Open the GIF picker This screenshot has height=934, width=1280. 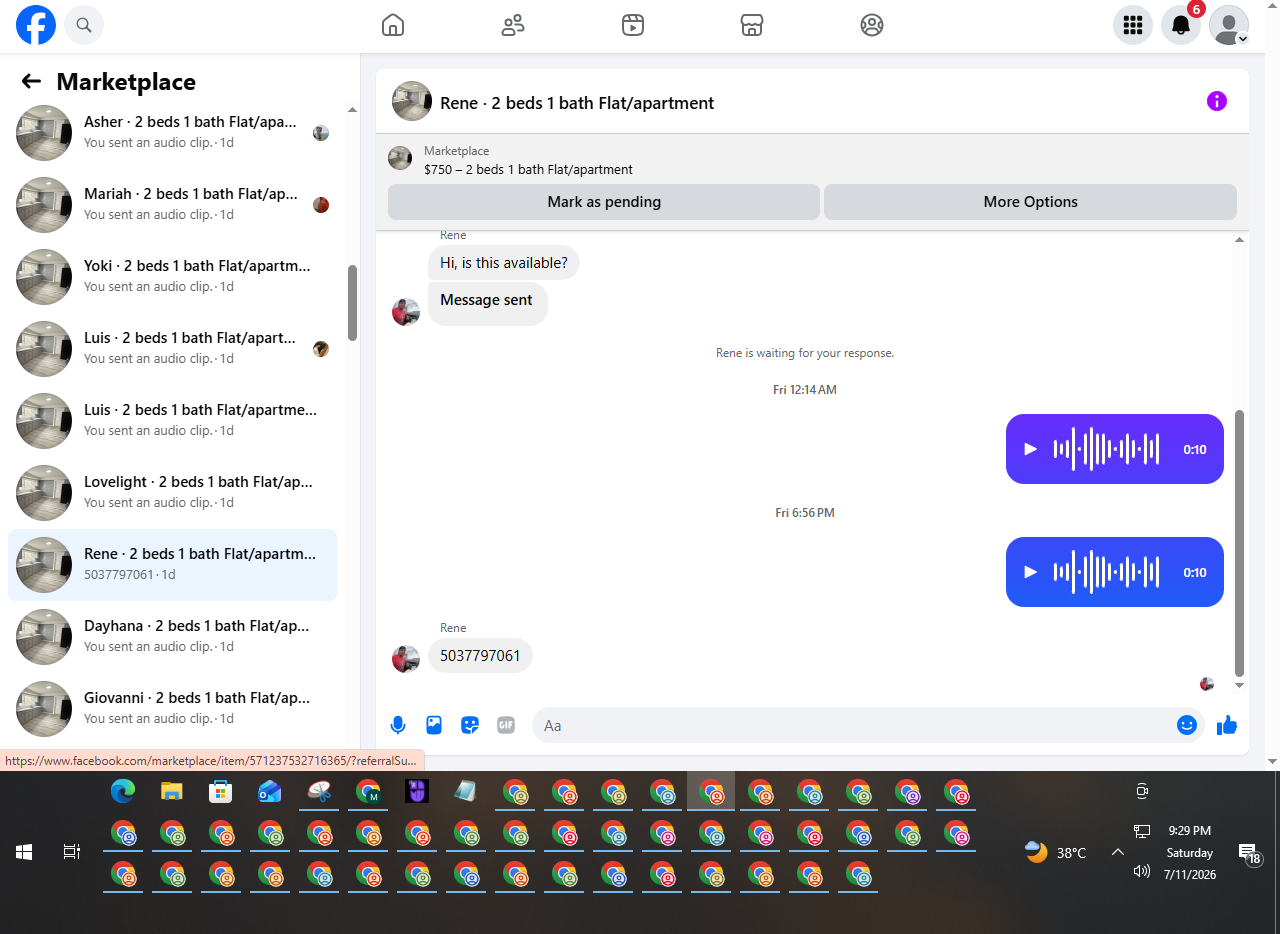(506, 725)
